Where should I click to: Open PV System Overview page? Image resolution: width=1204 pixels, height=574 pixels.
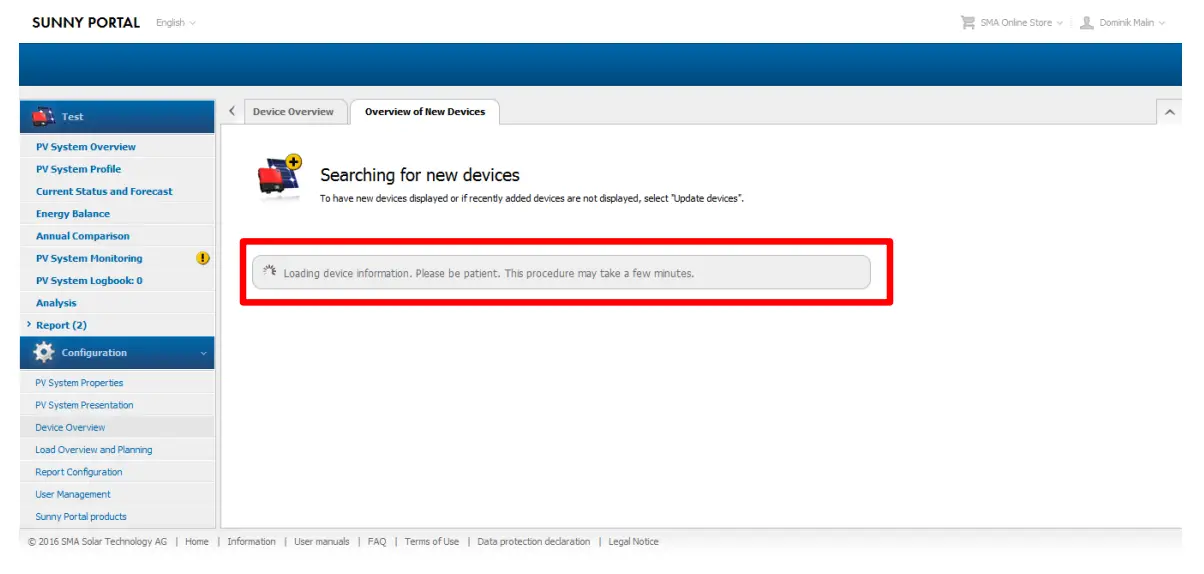coord(86,147)
